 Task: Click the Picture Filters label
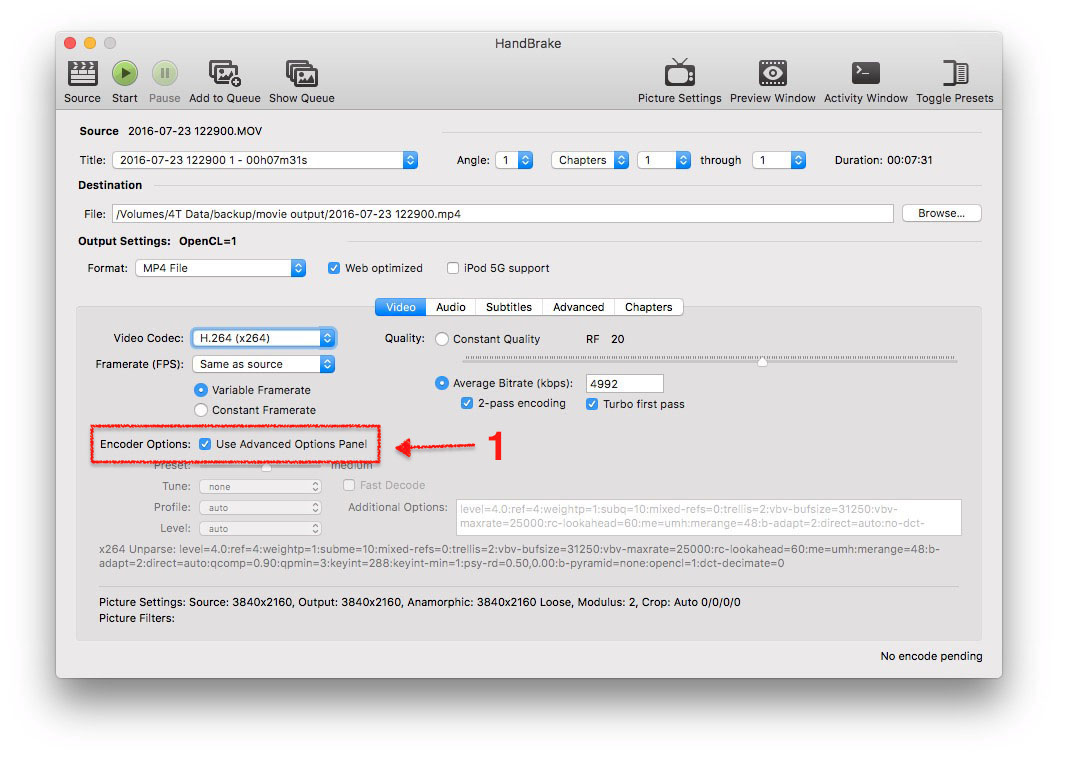point(137,619)
